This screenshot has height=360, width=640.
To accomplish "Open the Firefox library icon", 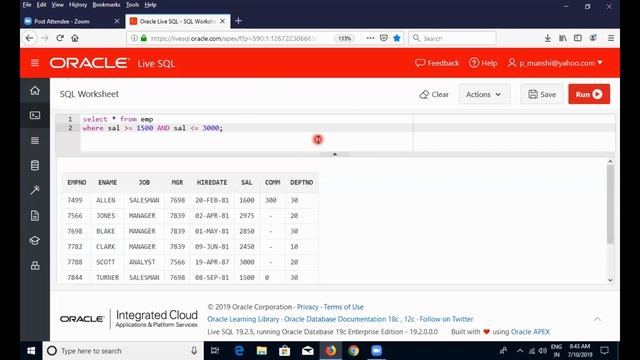I will (x=563, y=38).
